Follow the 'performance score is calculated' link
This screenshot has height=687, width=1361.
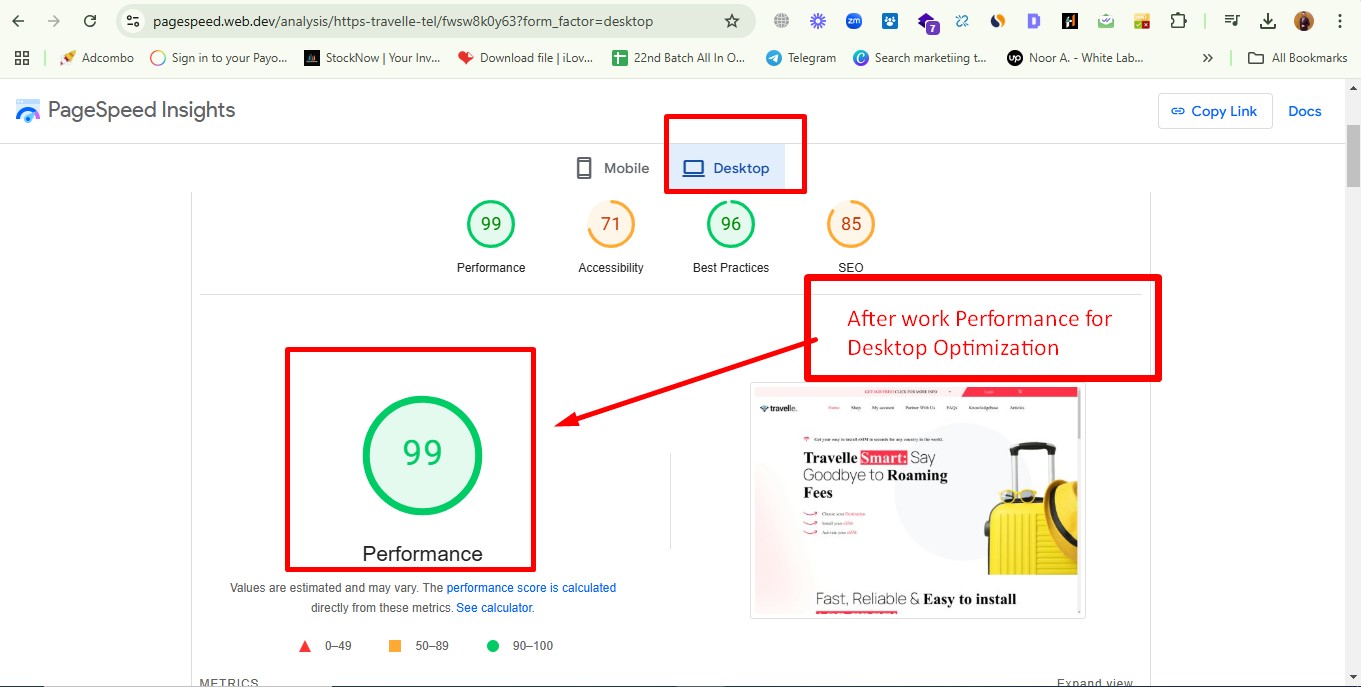531,588
